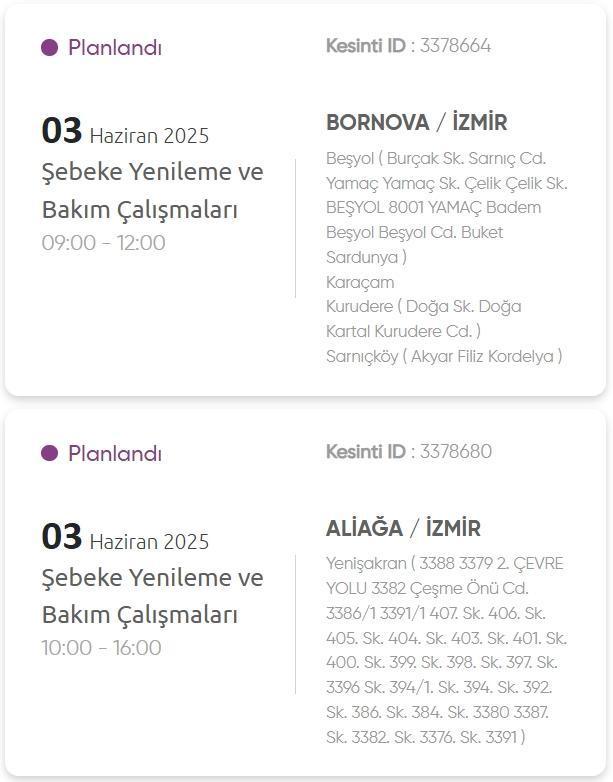Click the Sarnıçköy ( Akyar Filiz Kordelya ) entry

click(444, 357)
